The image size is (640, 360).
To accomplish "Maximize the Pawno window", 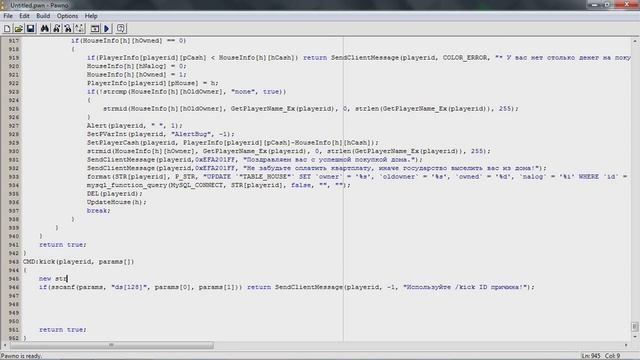I will (607, 4).
